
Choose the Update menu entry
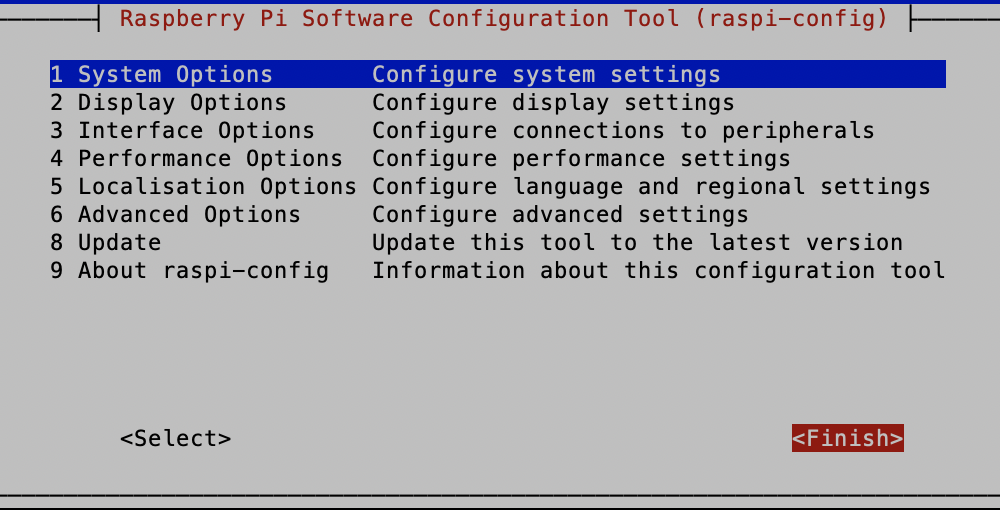point(119,243)
